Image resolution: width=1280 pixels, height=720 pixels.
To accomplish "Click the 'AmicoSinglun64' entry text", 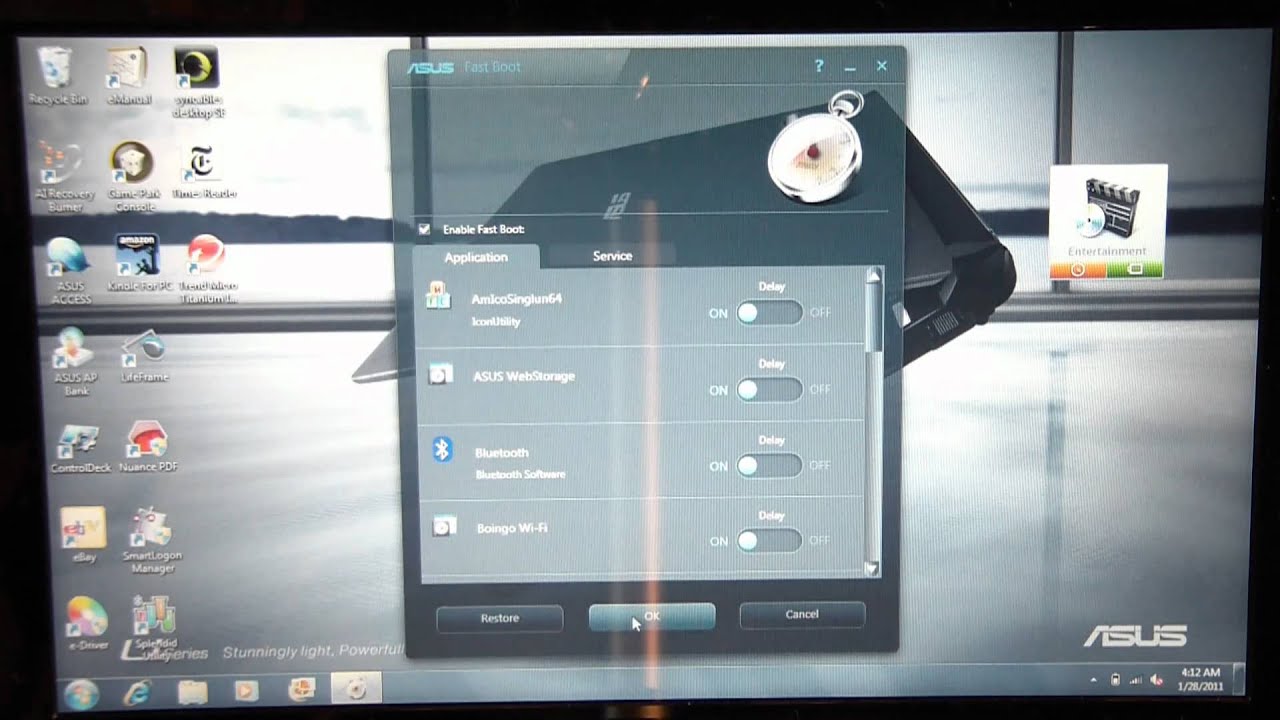I will point(517,299).
